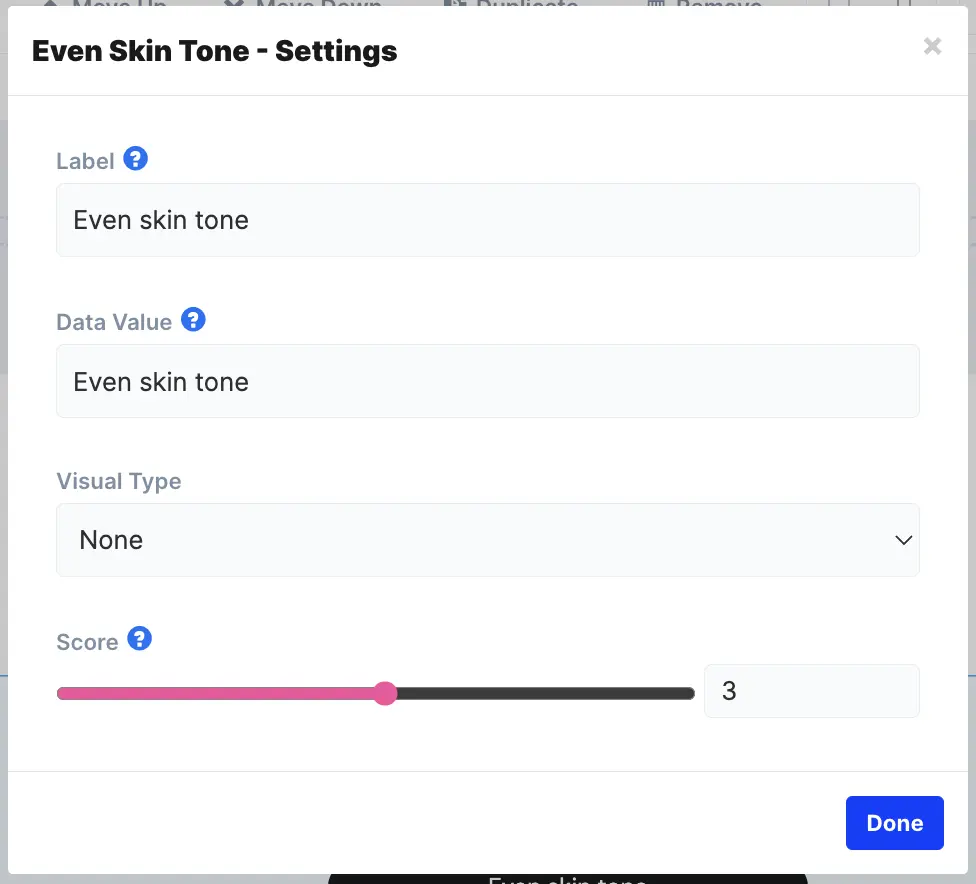
Task: Click the Score help question-mark icon
Action: pos(139,639)
